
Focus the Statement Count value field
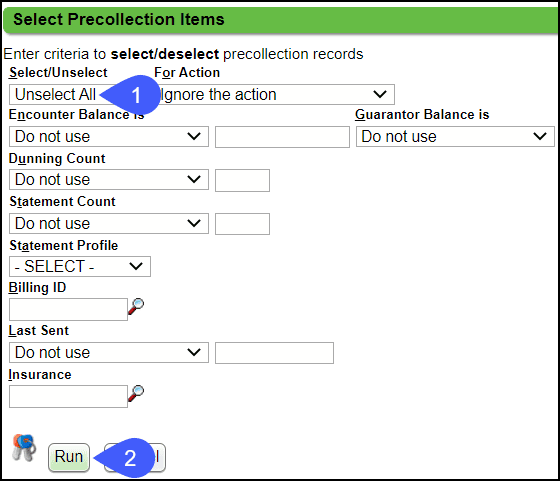242,224
